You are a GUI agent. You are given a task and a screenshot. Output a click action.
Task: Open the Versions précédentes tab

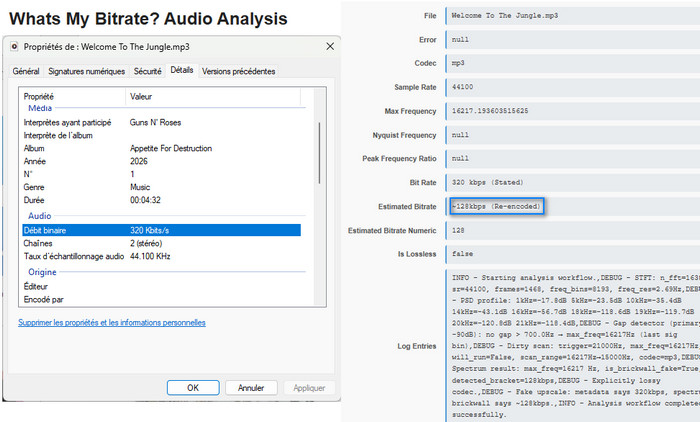(238, 71)
